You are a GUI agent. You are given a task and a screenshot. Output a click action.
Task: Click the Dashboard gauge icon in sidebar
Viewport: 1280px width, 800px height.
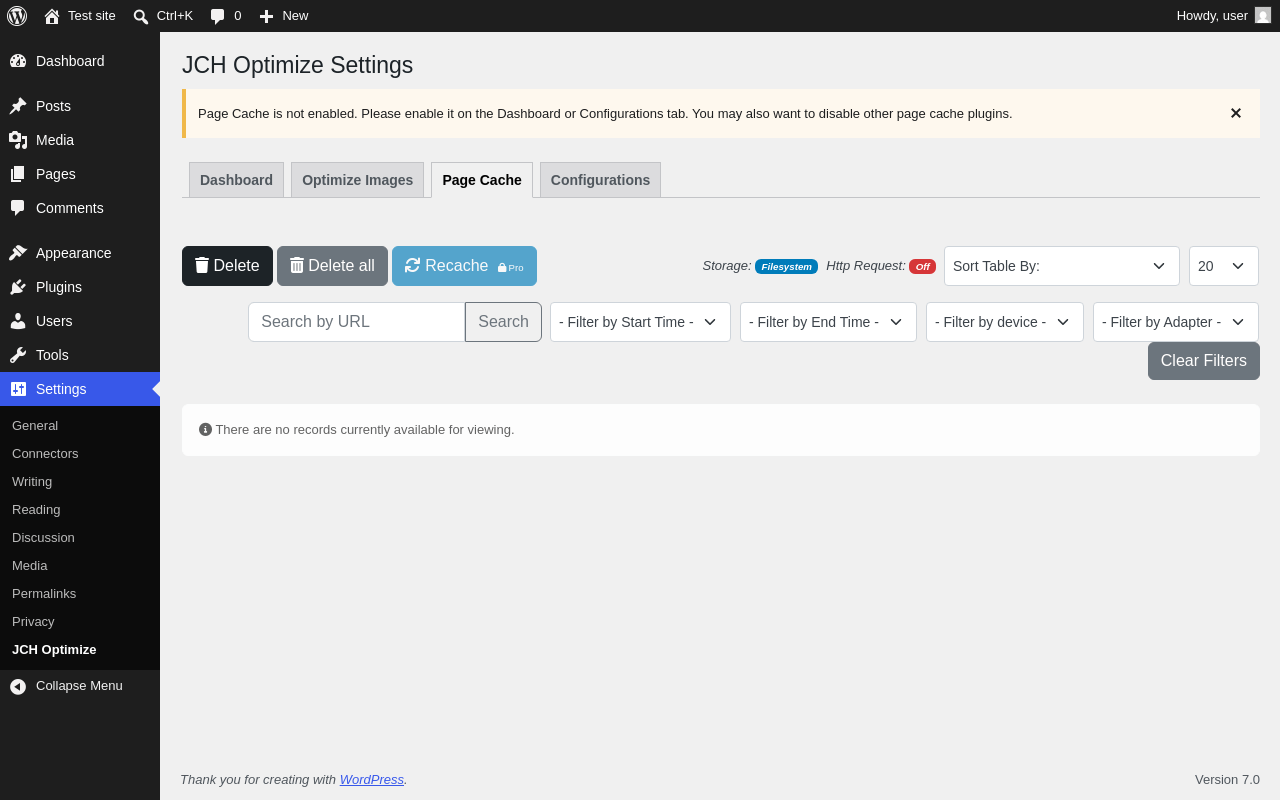click(18, 61)
